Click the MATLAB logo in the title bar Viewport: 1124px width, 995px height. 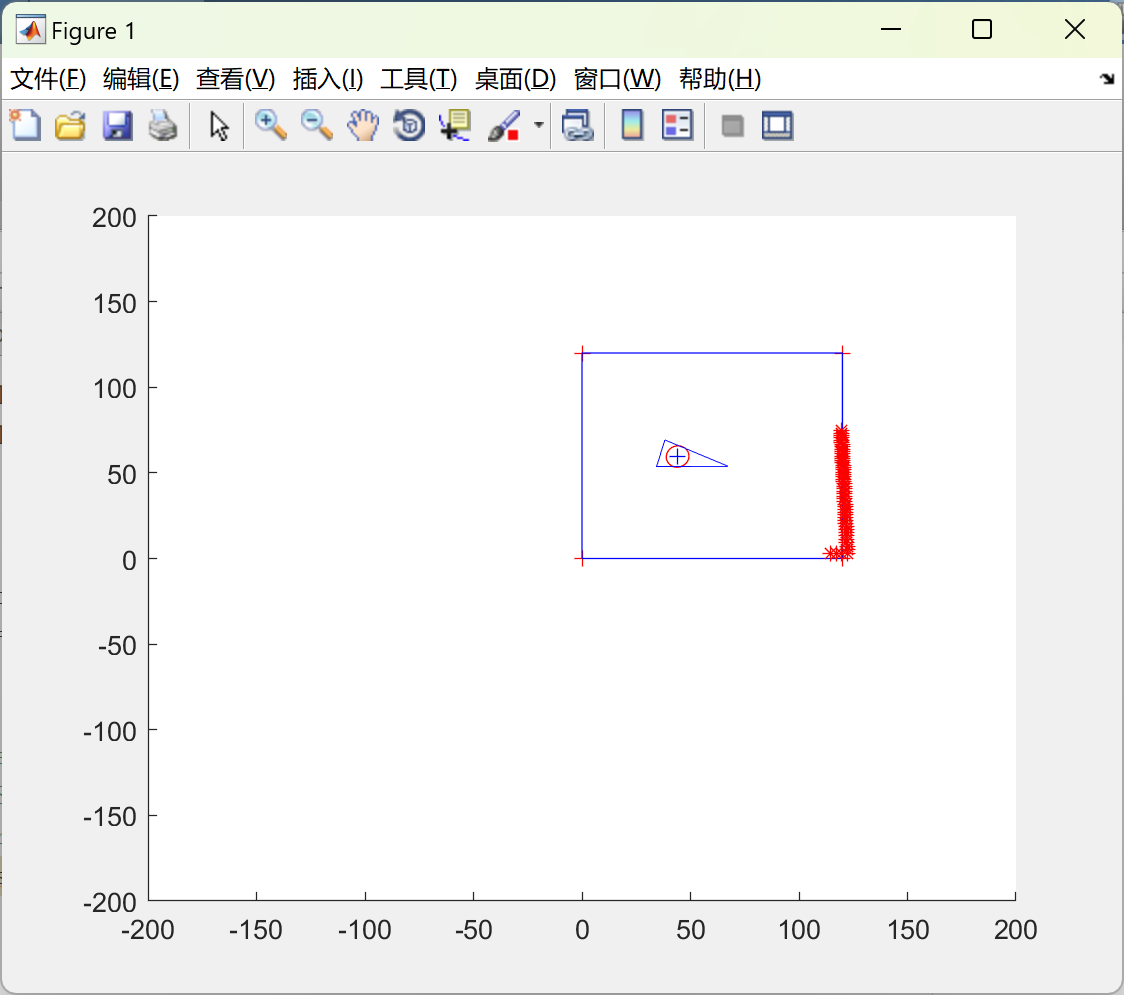(x=31, y=29)
